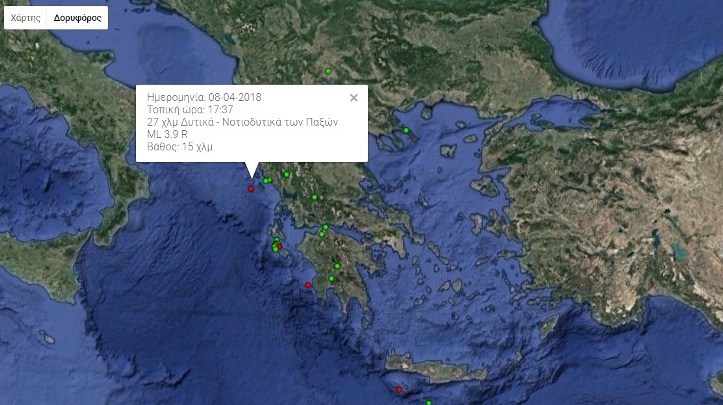Select the northern green marker near Patras gulf

click(x=326, y=227)
